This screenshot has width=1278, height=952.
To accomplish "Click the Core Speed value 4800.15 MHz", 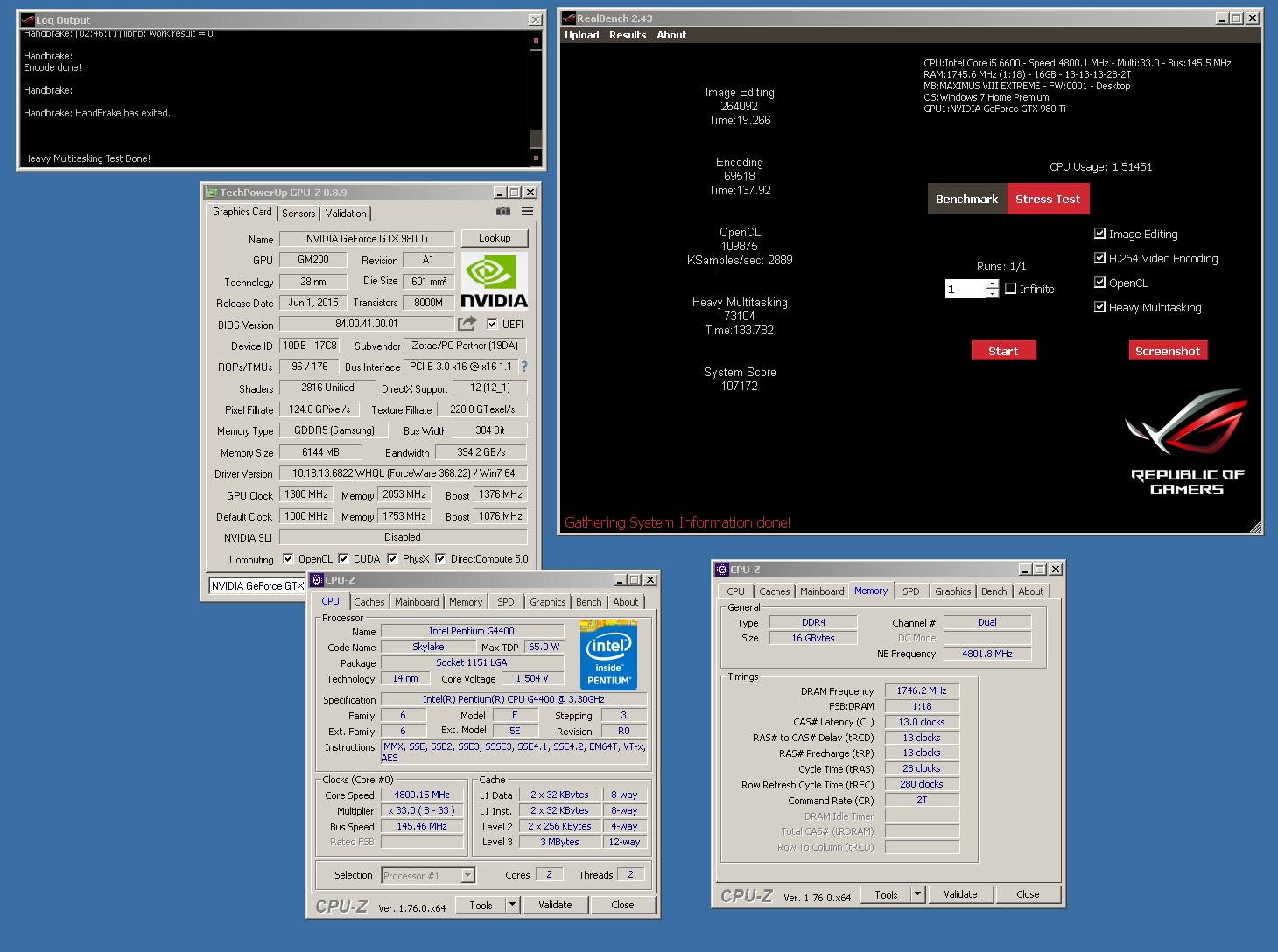I will (x=422, y=794).
